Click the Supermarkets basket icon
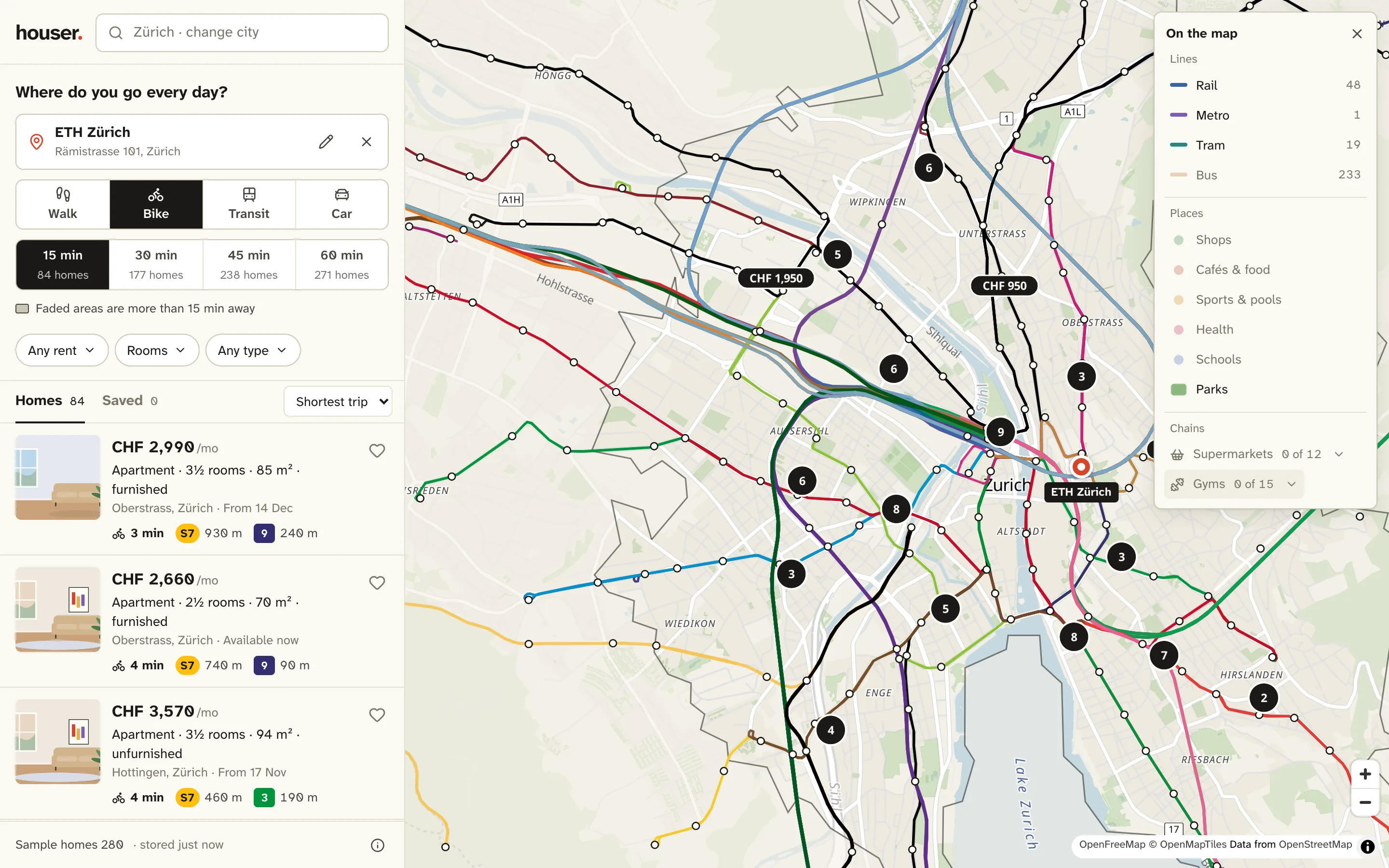 click(1177, 455)
